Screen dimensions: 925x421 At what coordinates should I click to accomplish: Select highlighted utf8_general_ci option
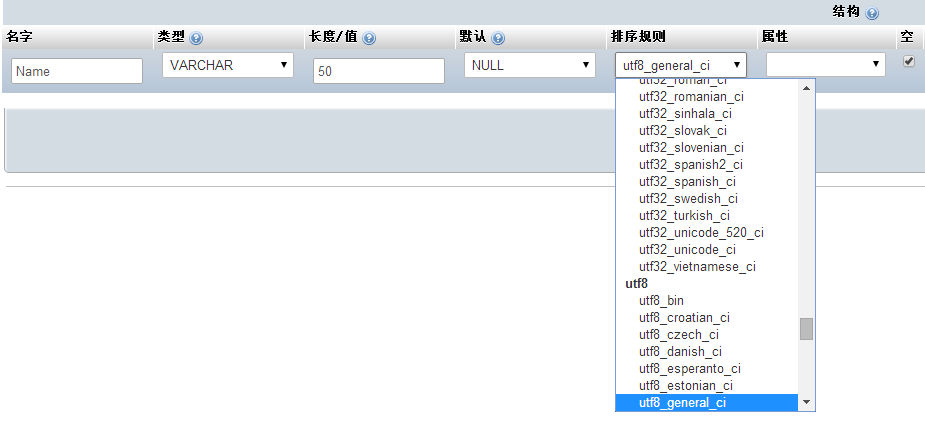point(707,403)
